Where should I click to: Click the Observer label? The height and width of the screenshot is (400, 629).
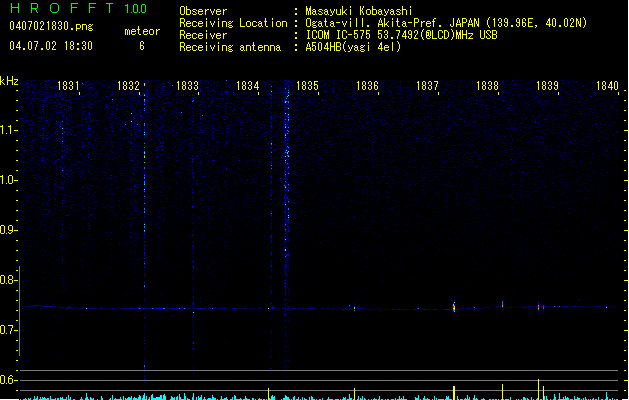[203, 11]
